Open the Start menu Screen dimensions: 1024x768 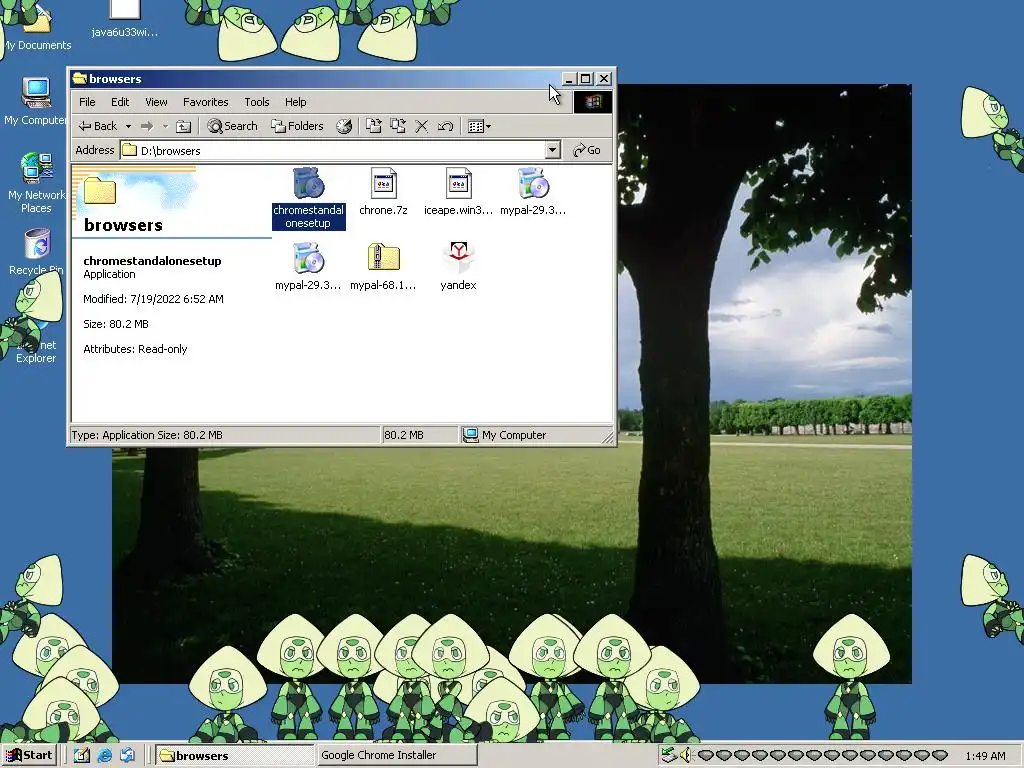(29, 755)
